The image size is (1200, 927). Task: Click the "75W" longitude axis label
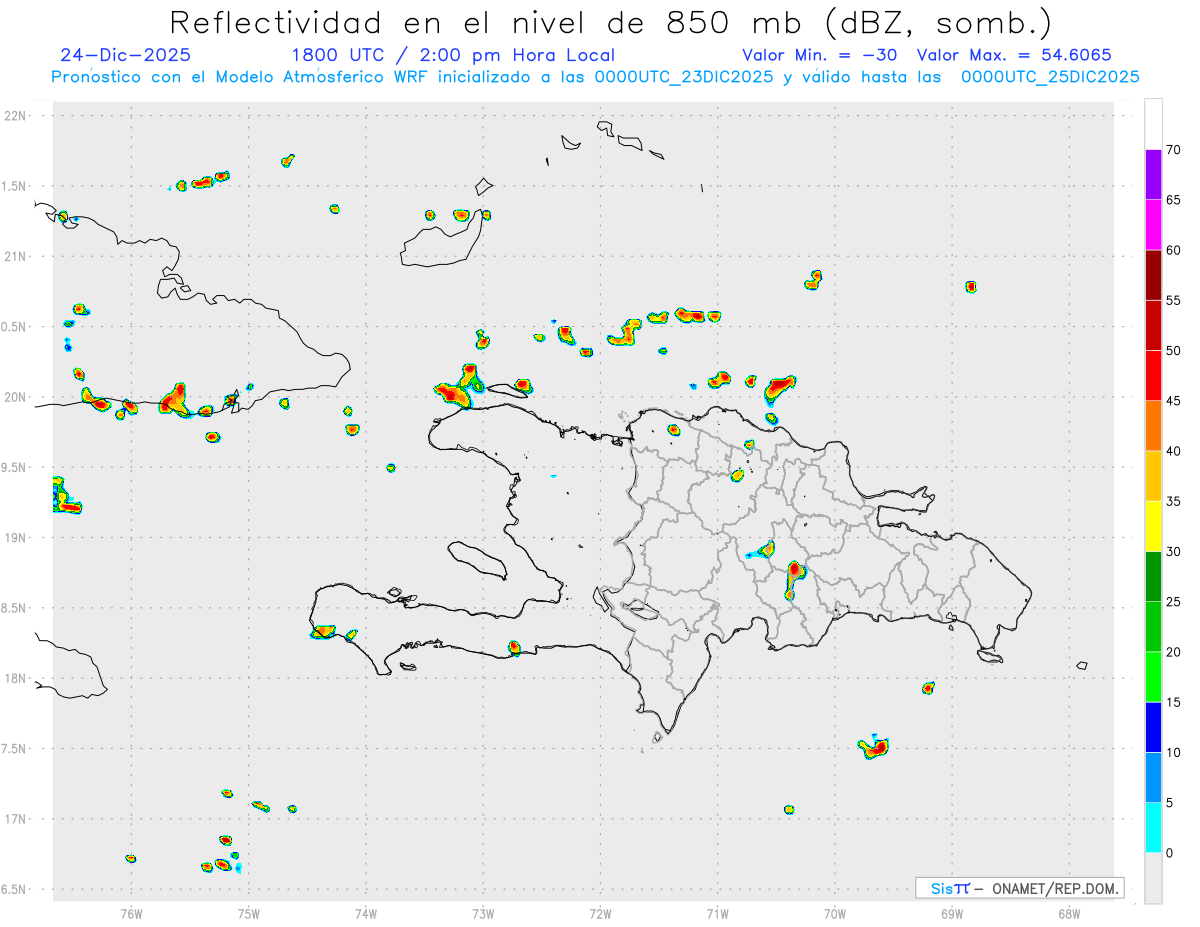tap(249, 913)
